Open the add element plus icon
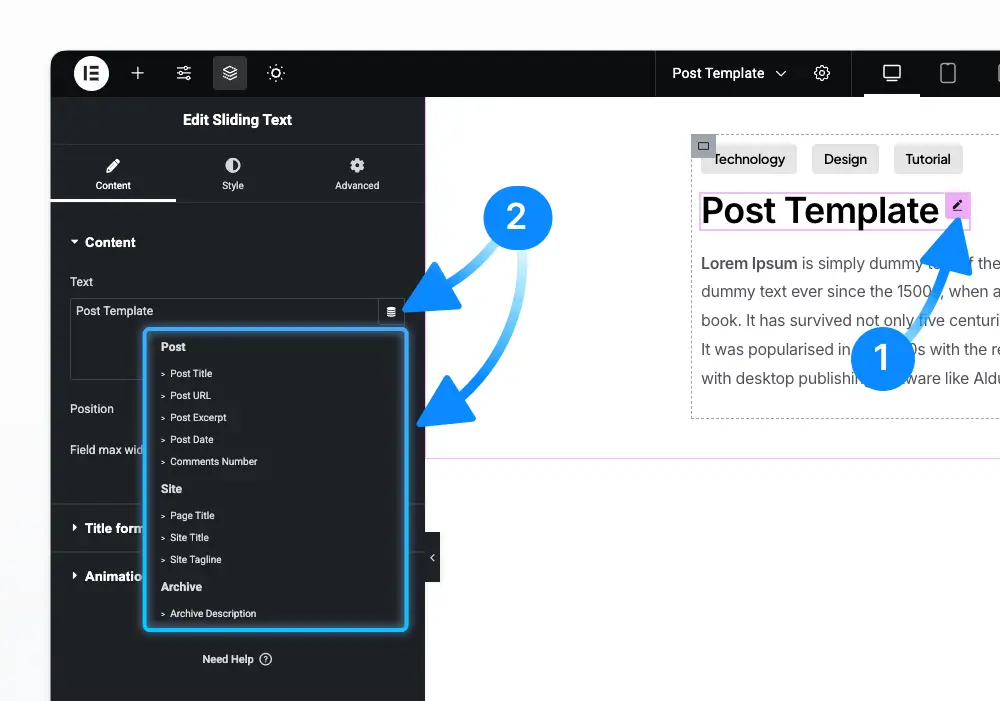The width and height of the screenshot is (1000, 701). coord(137,73)
